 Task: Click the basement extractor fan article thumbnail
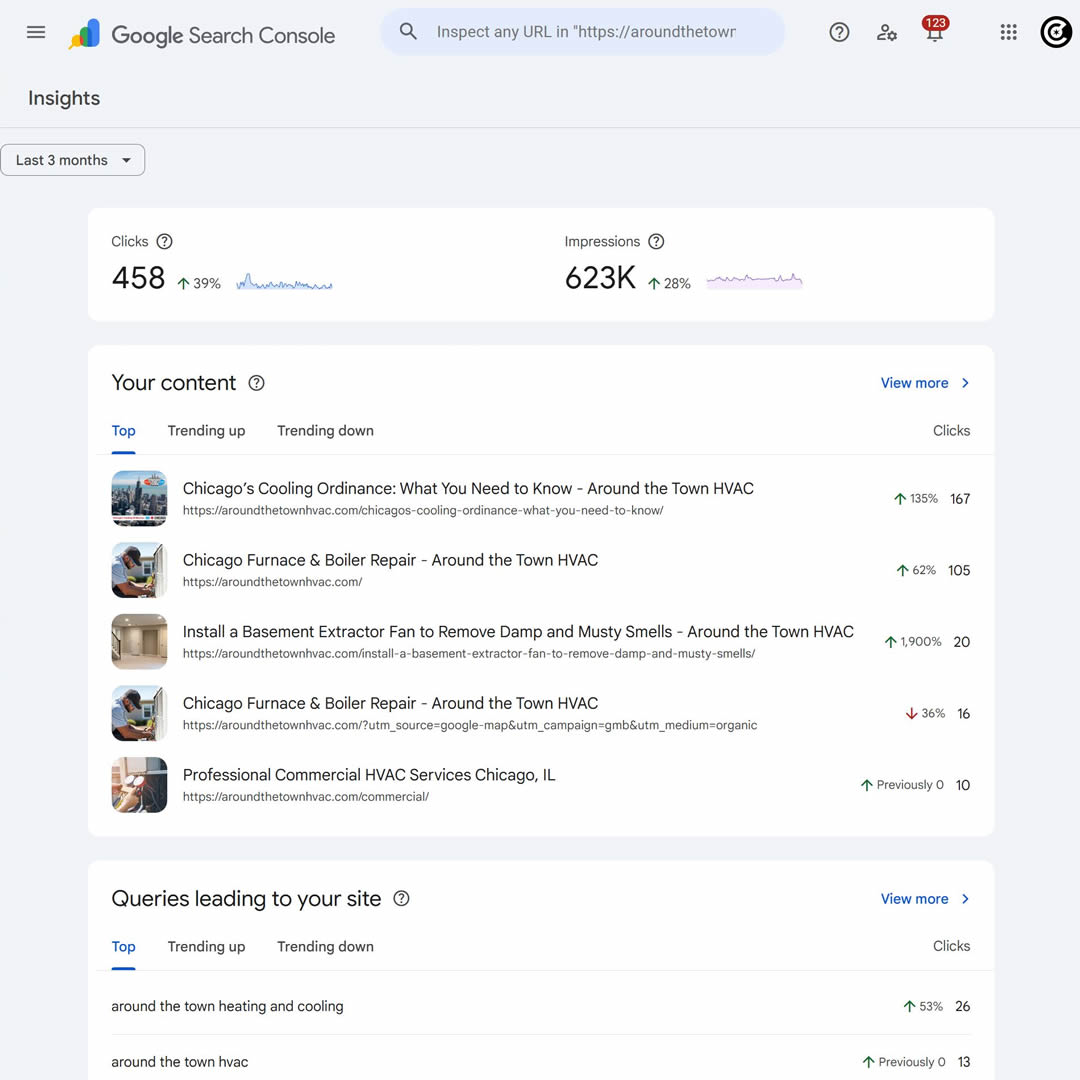(x=139, y=642)
